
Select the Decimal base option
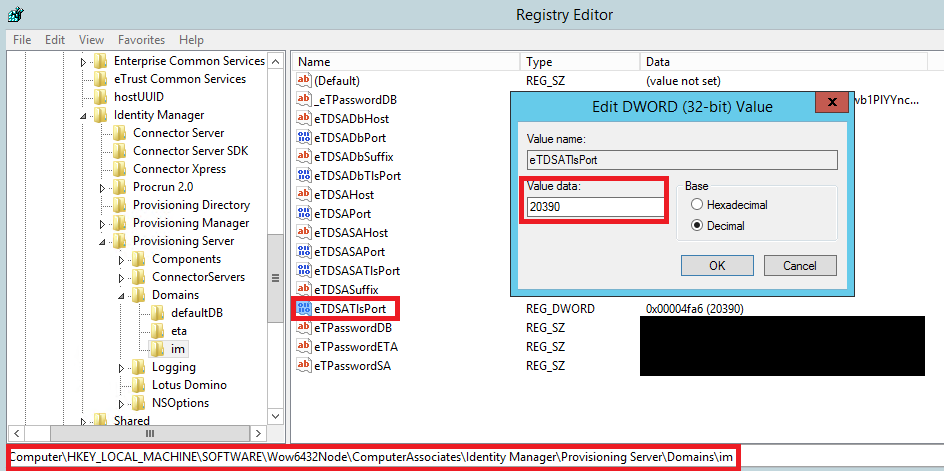point(697,226)
